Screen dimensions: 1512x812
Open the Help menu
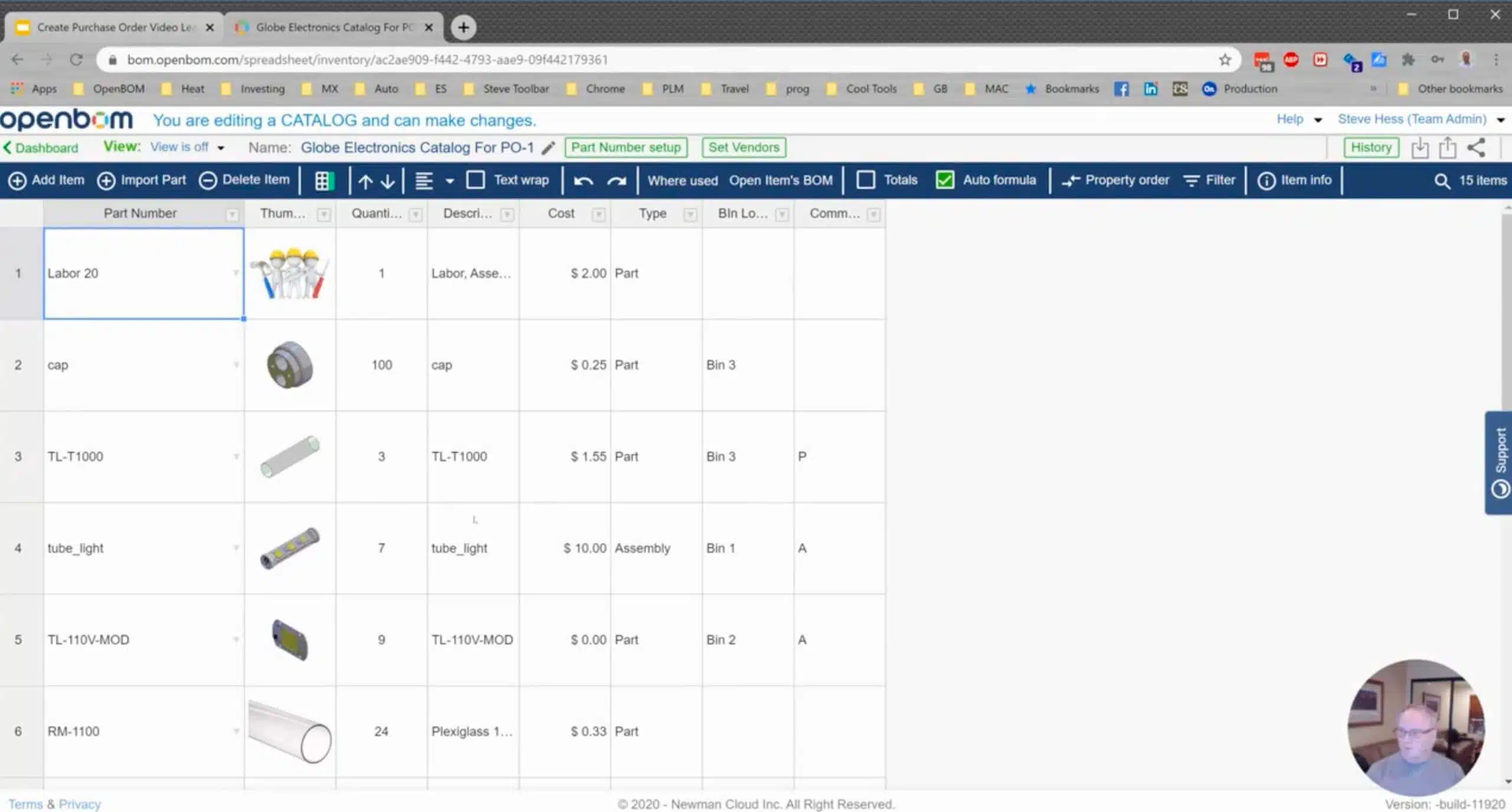point(1299,119)
